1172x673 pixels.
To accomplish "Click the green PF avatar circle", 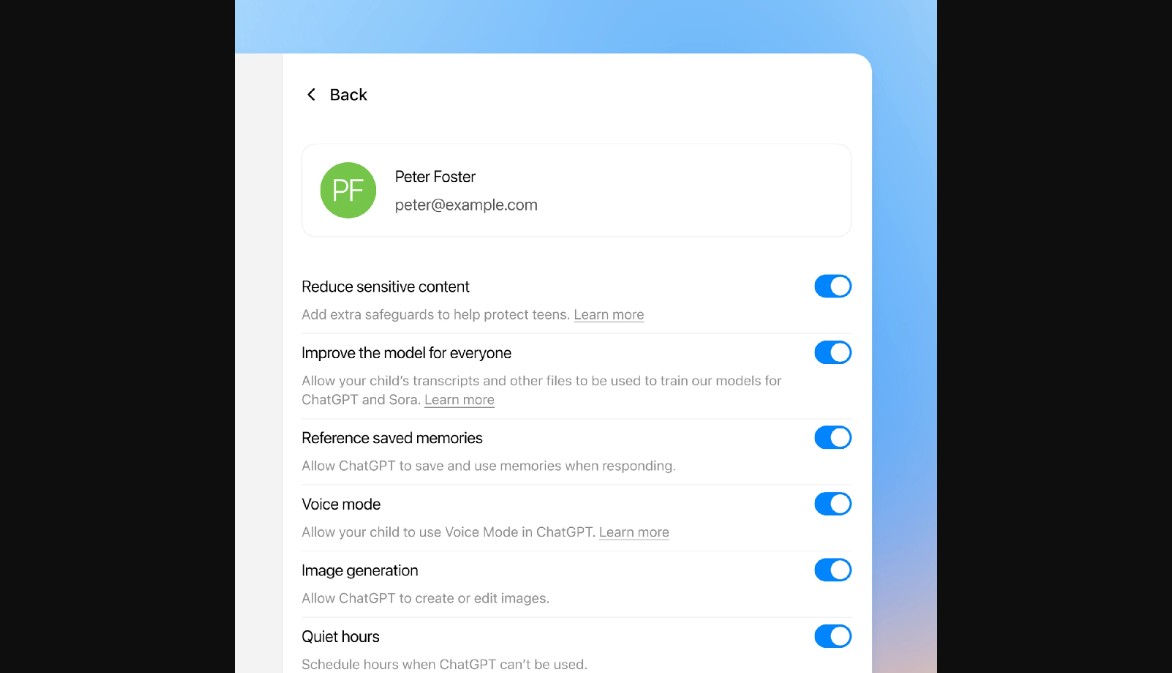I will click(x=348, y=190).
